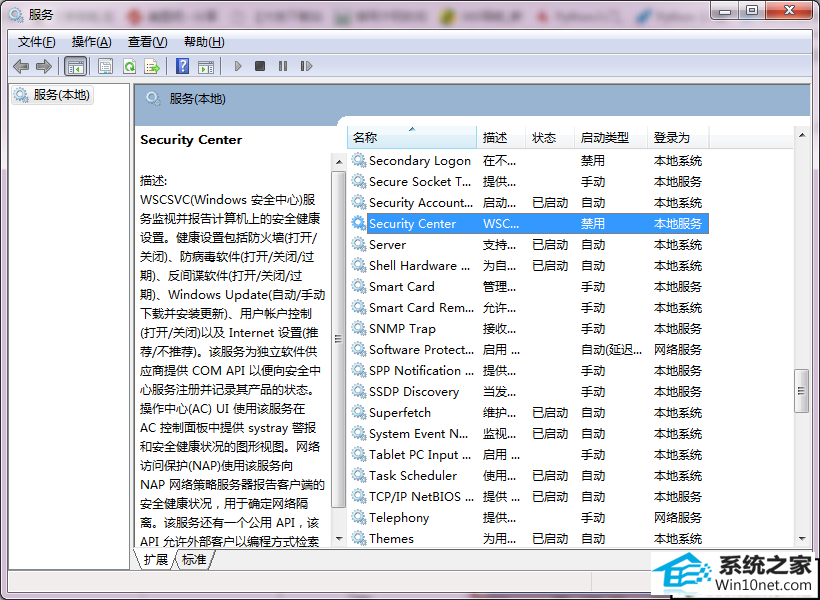The image size is (820, 600).
Task: Select the Software Protect... service row
Action: (x=529, y=349)
